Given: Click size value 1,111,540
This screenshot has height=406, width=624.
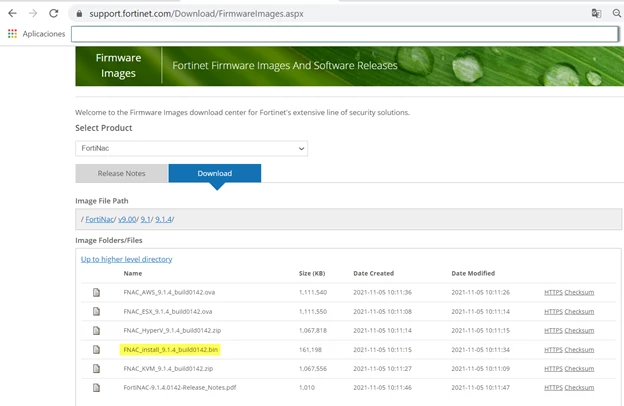Looking at the screenshot, I should (313, 293).
